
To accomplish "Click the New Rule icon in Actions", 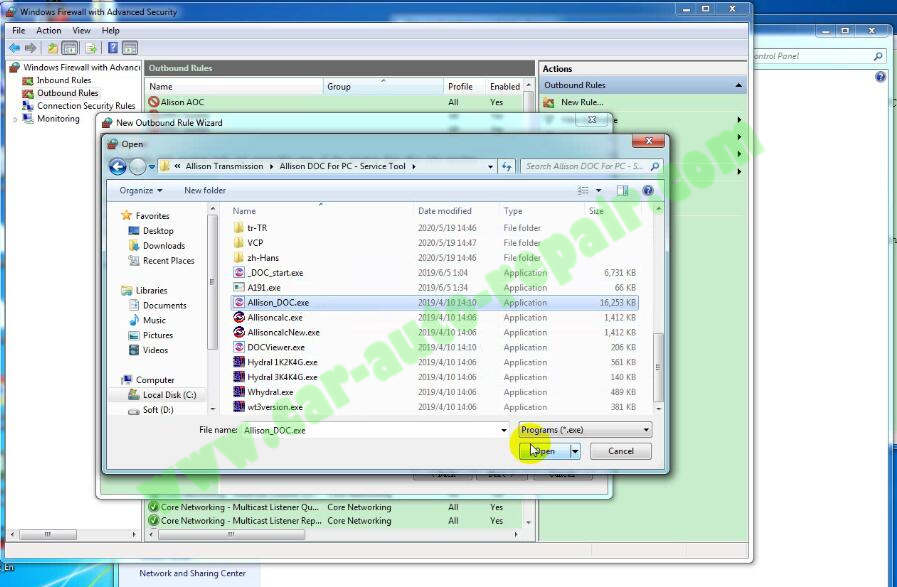I will [x=549, y=102].
